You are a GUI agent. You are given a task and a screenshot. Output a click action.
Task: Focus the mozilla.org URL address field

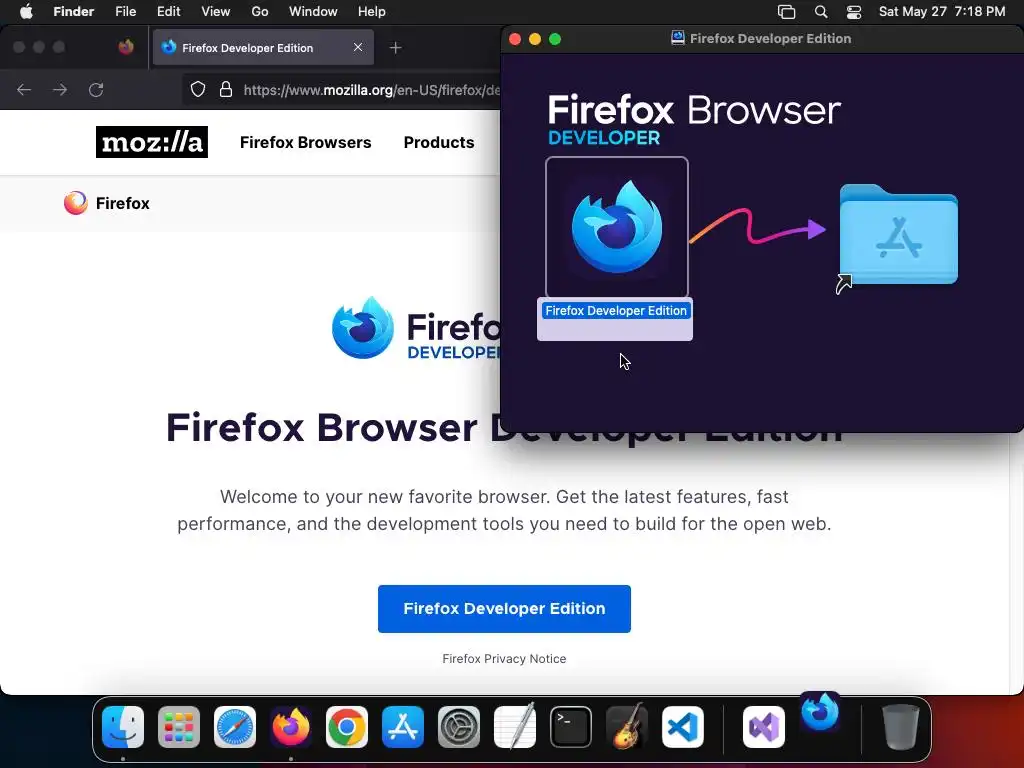coord(371,90)
